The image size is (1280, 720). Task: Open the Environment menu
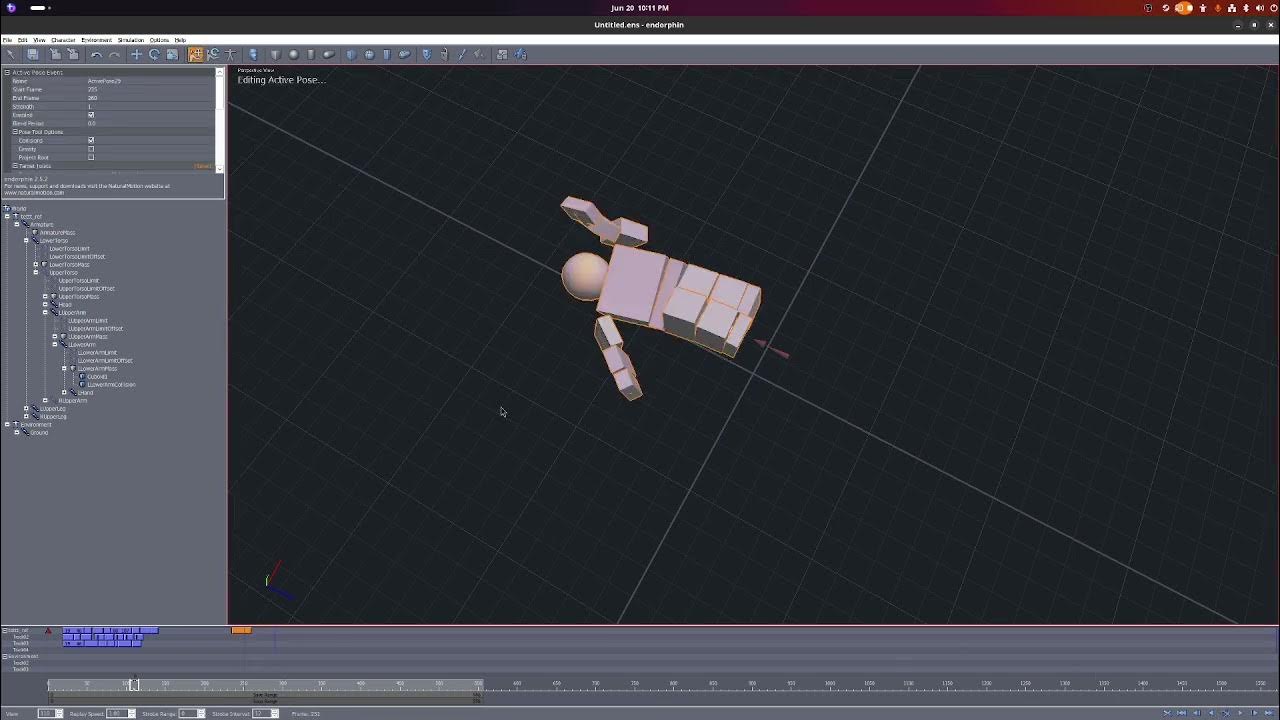96,40
